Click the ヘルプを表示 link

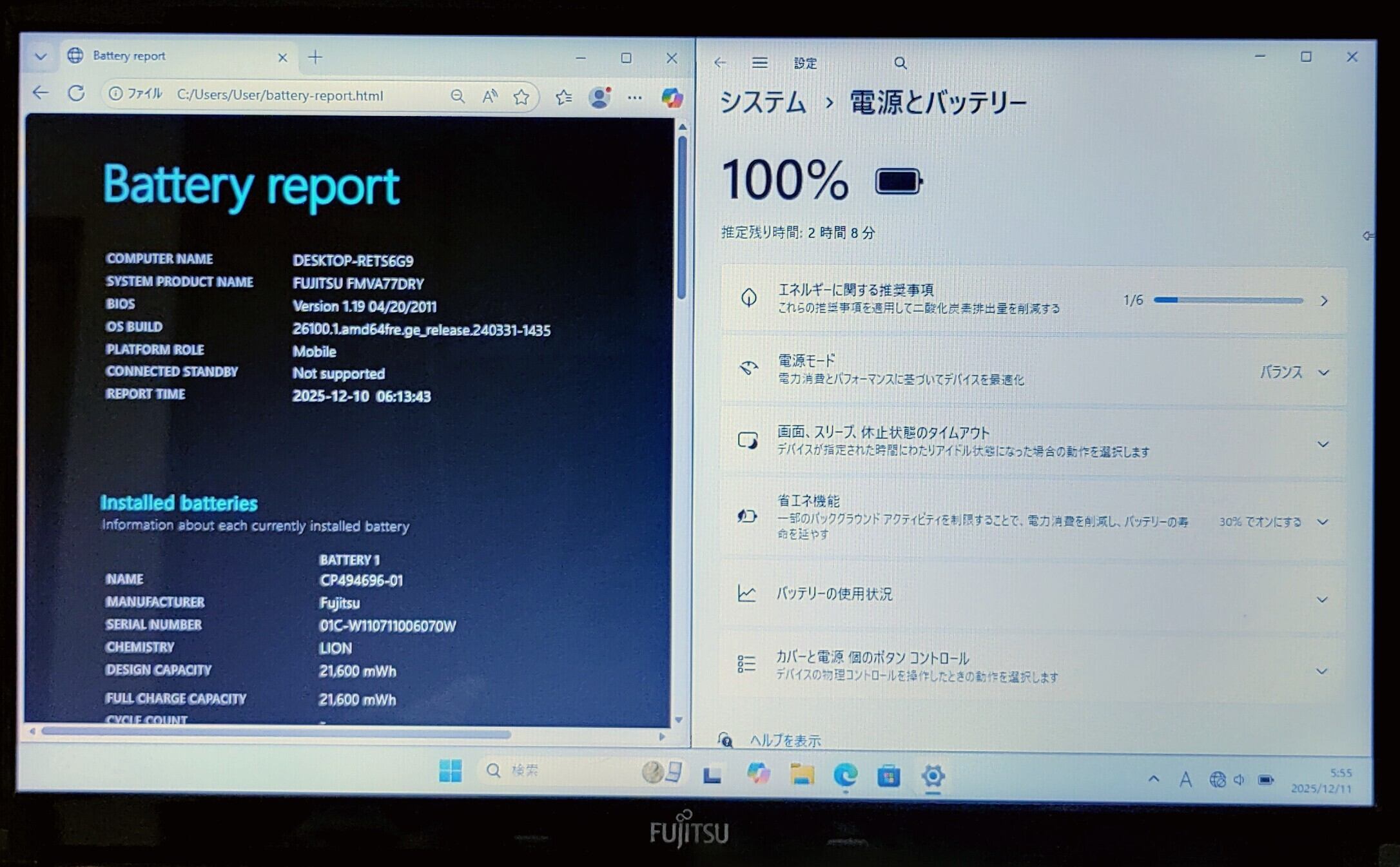click(784, 741)
